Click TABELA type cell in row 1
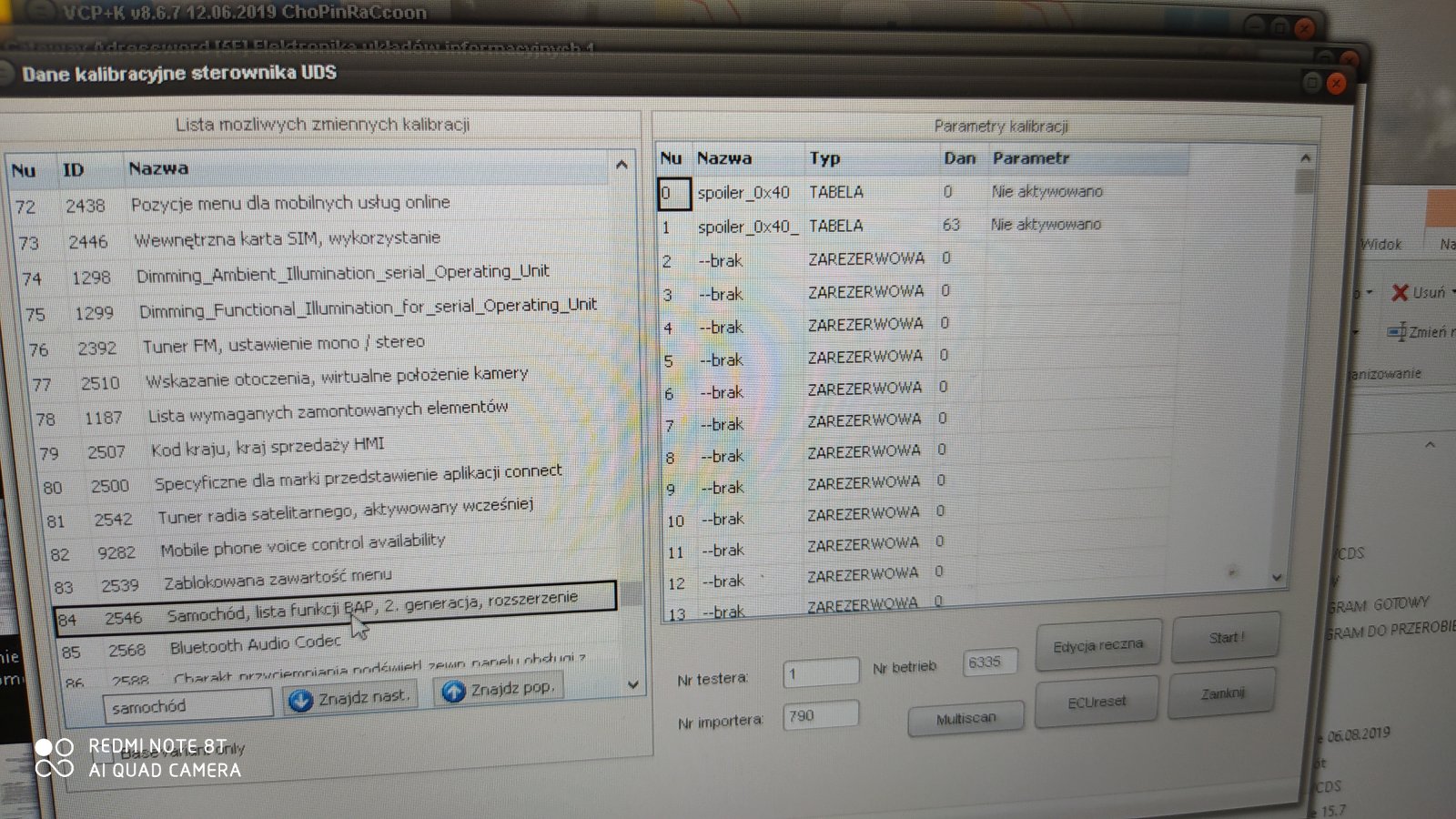This screenshot has height=819, width=1456. [835, 226]
